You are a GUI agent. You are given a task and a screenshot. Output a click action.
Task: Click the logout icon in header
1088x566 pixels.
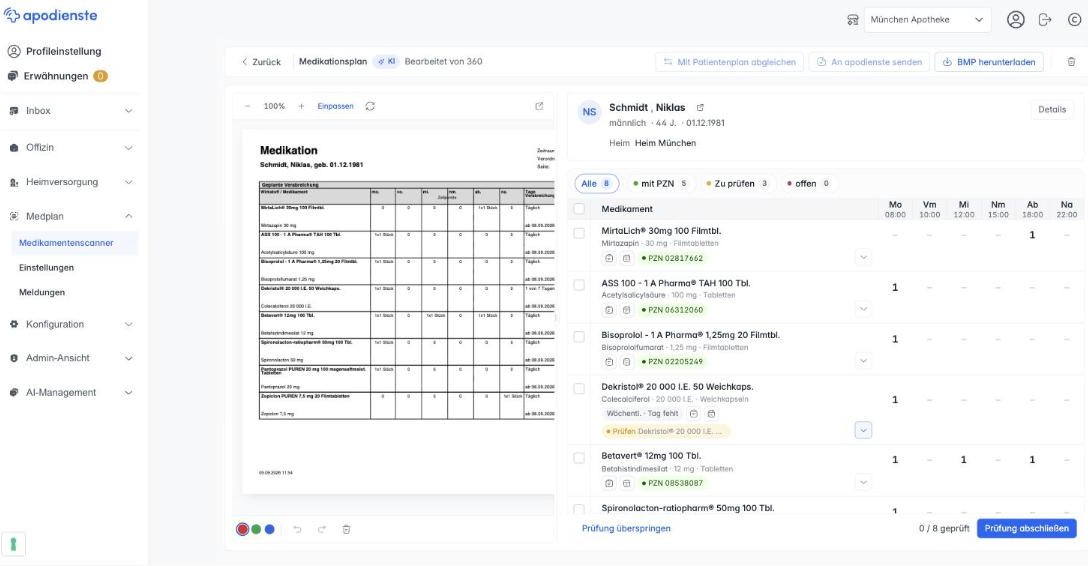pos(1045,19)
